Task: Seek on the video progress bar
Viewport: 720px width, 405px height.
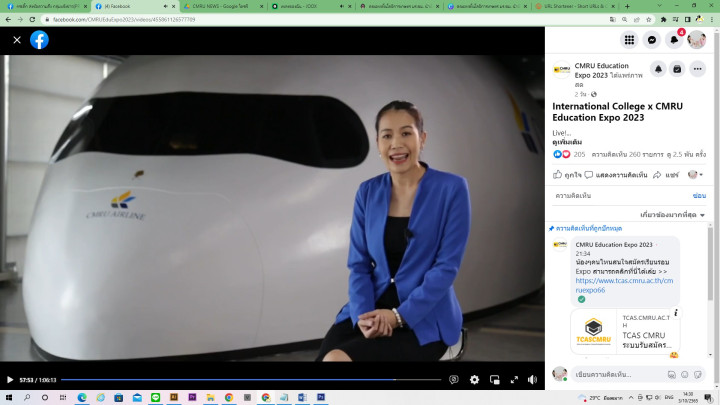Action: [251, 380]
